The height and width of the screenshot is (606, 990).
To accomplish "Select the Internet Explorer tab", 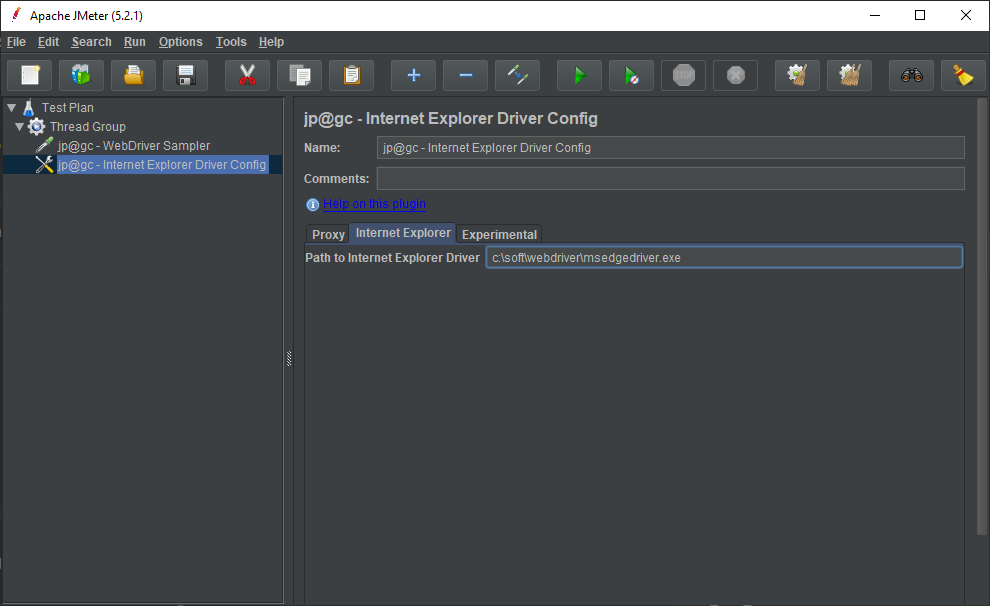I will tap(403, 233).
